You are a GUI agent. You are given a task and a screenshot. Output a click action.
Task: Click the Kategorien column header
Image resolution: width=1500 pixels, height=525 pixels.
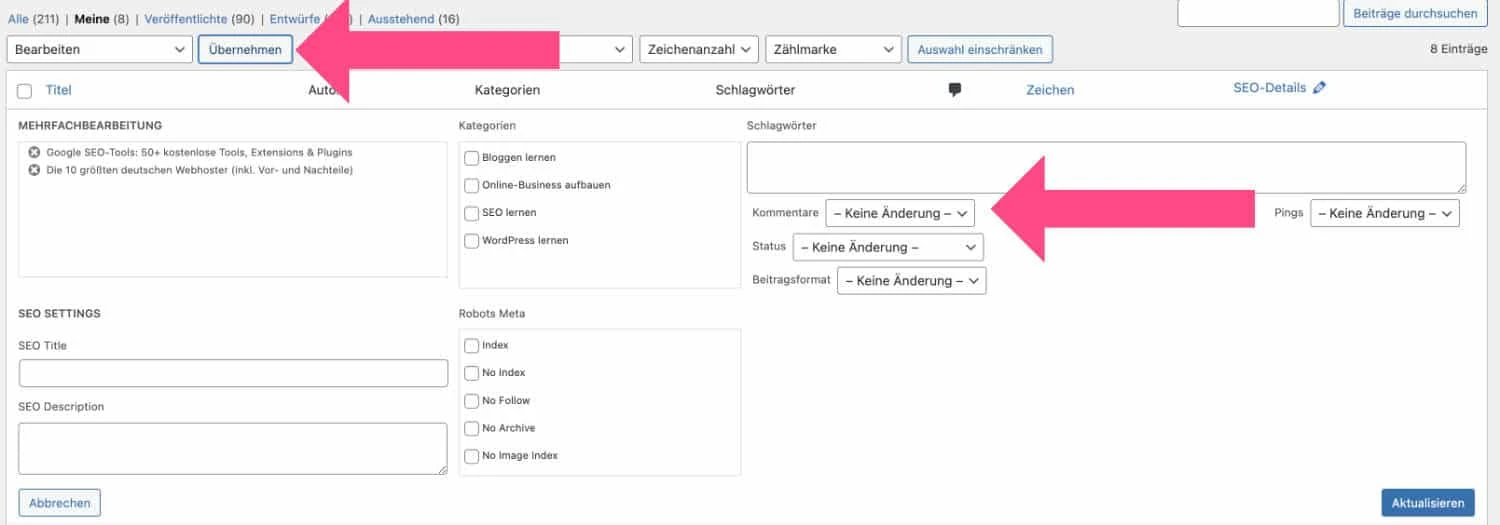tap(507, 90)
